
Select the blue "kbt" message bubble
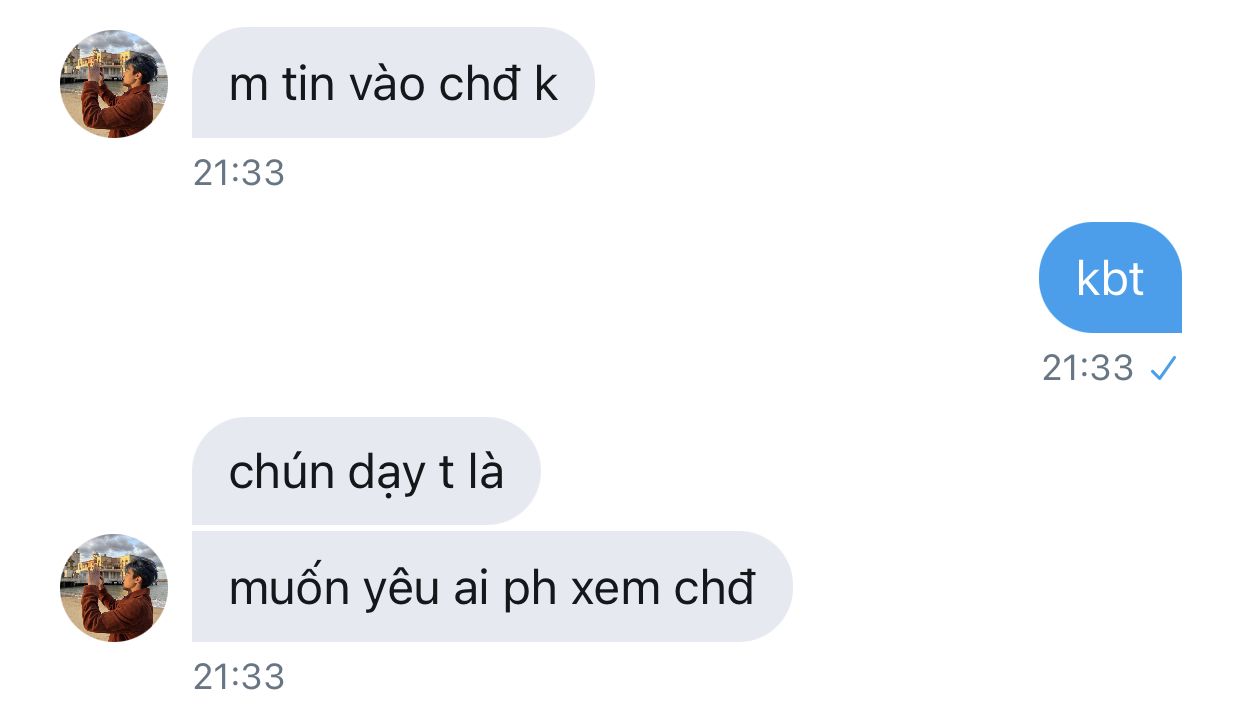tap(1110, 277)
